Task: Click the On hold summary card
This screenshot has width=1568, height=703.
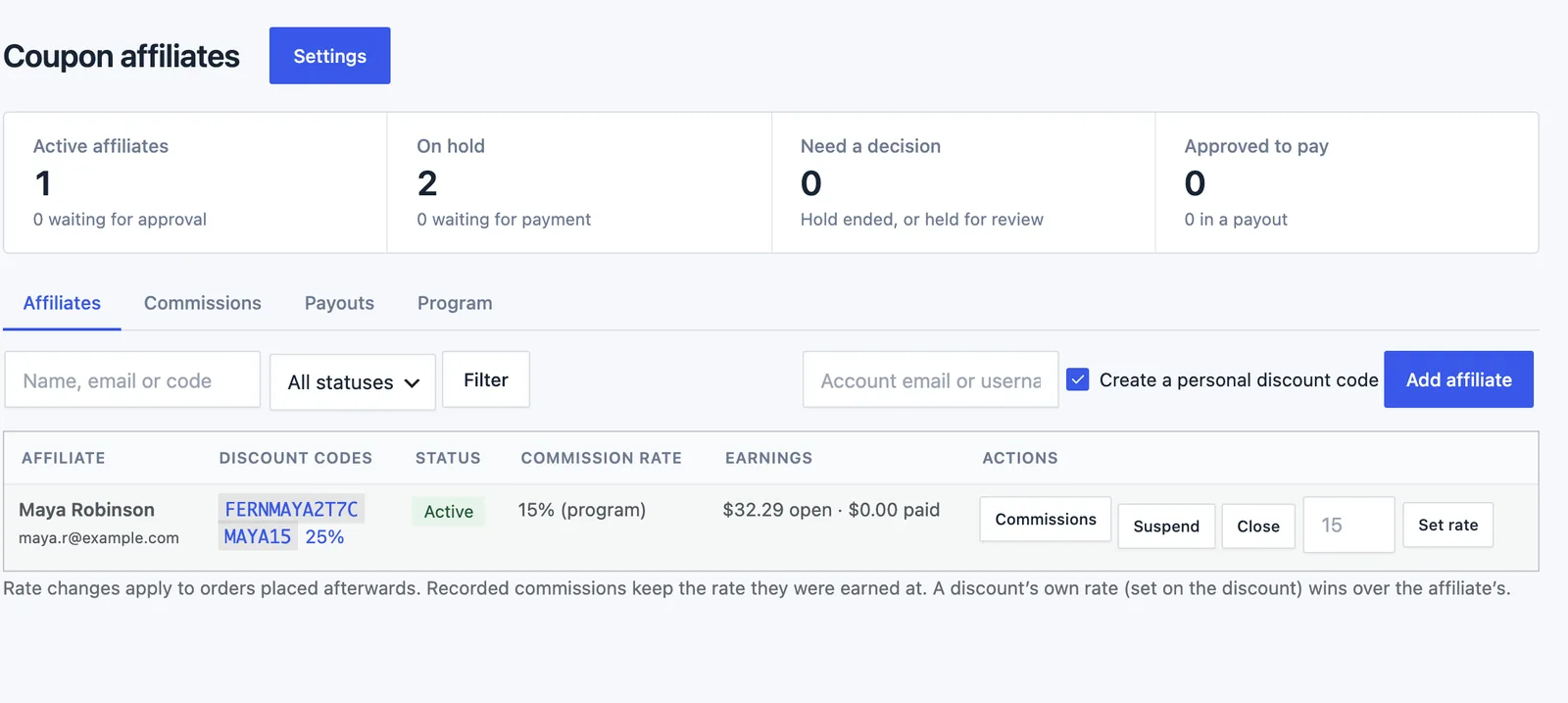Action: pyautogui.click(x=579, y=182)
